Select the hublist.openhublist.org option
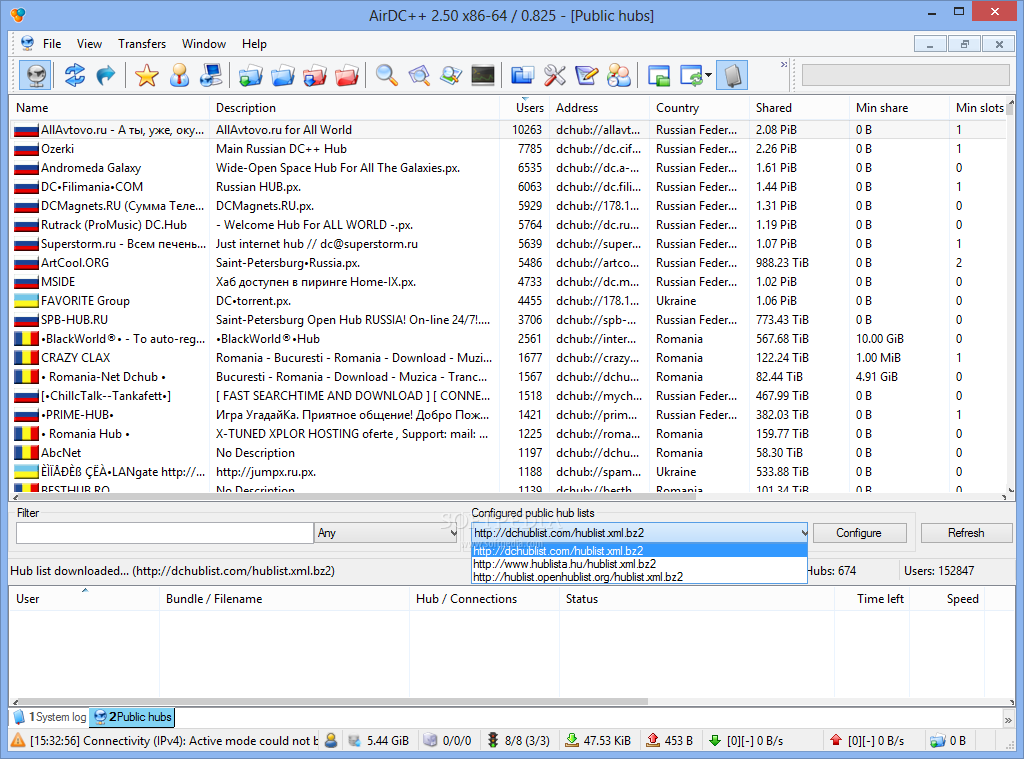1024x759 pixels. pyautogui.click(x=639, y=577)
